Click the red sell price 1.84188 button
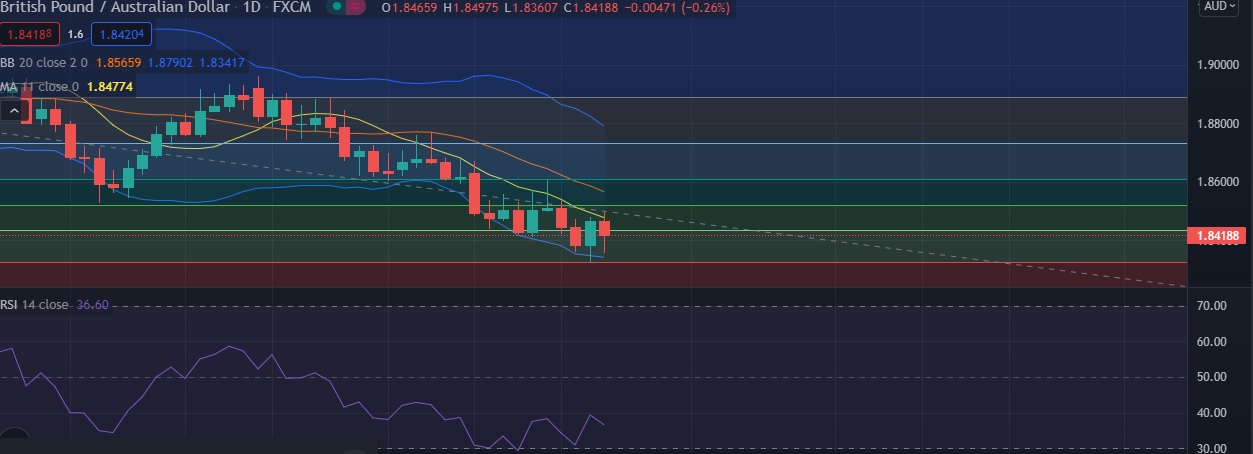Image resolution: width=1253 pixels, height=454 pixels. click(x=30, y=35)
